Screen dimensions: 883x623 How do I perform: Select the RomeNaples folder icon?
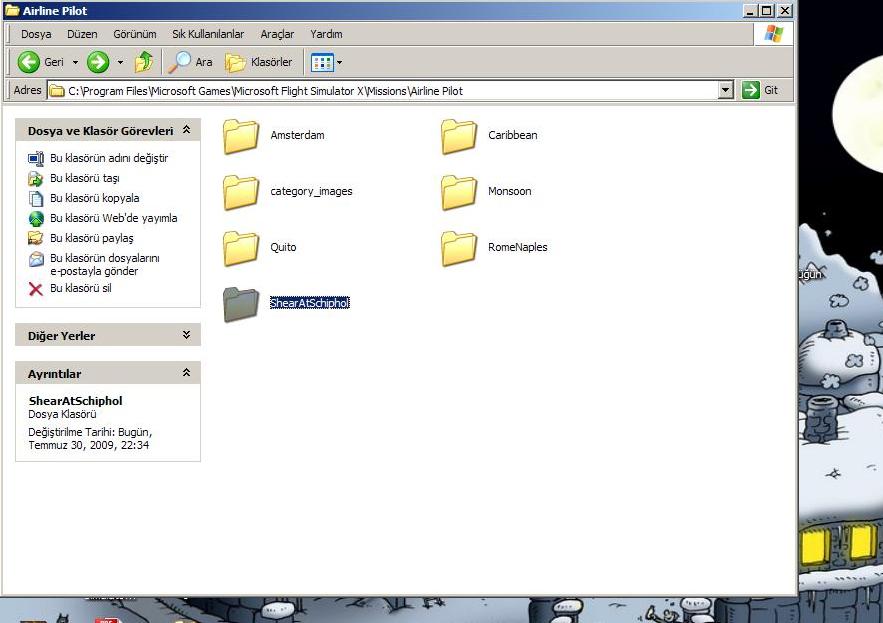pos(459,248)
